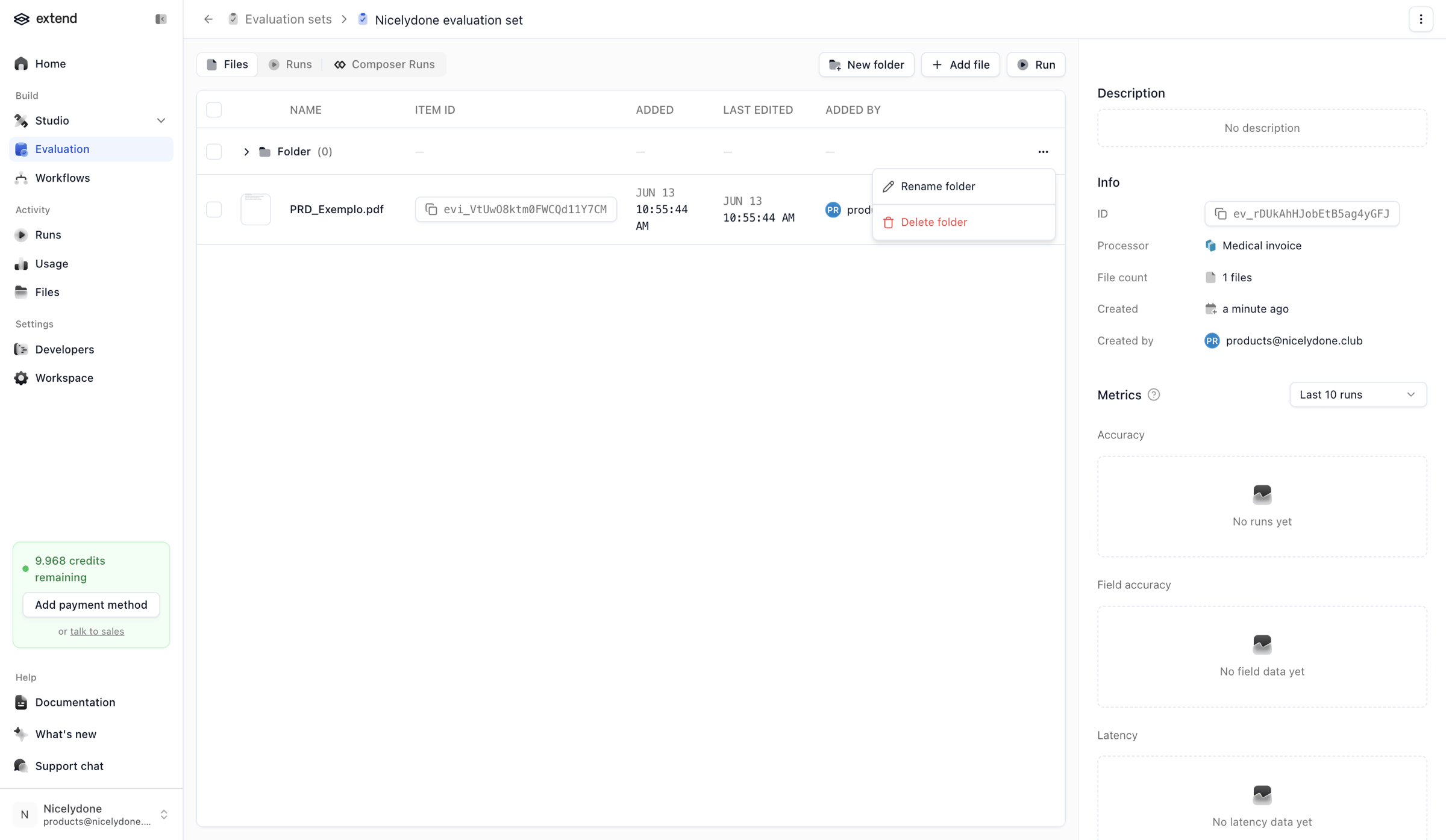Image resolution: width=1446 pixels, height=840 pixels.
Task: Open Evaluation in the sidebar
Action: point(92,149)
